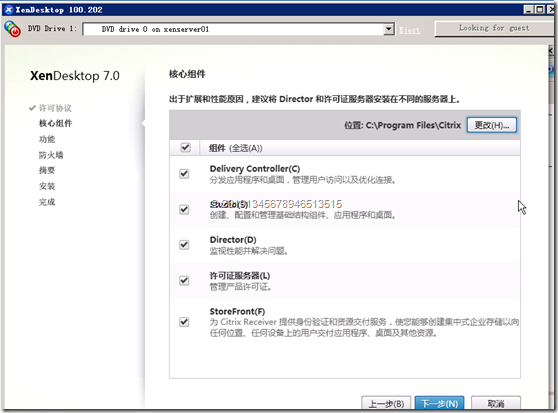Click the 取消 cancel button
This screenshot has width=558, height=413.
pos(496,403)
